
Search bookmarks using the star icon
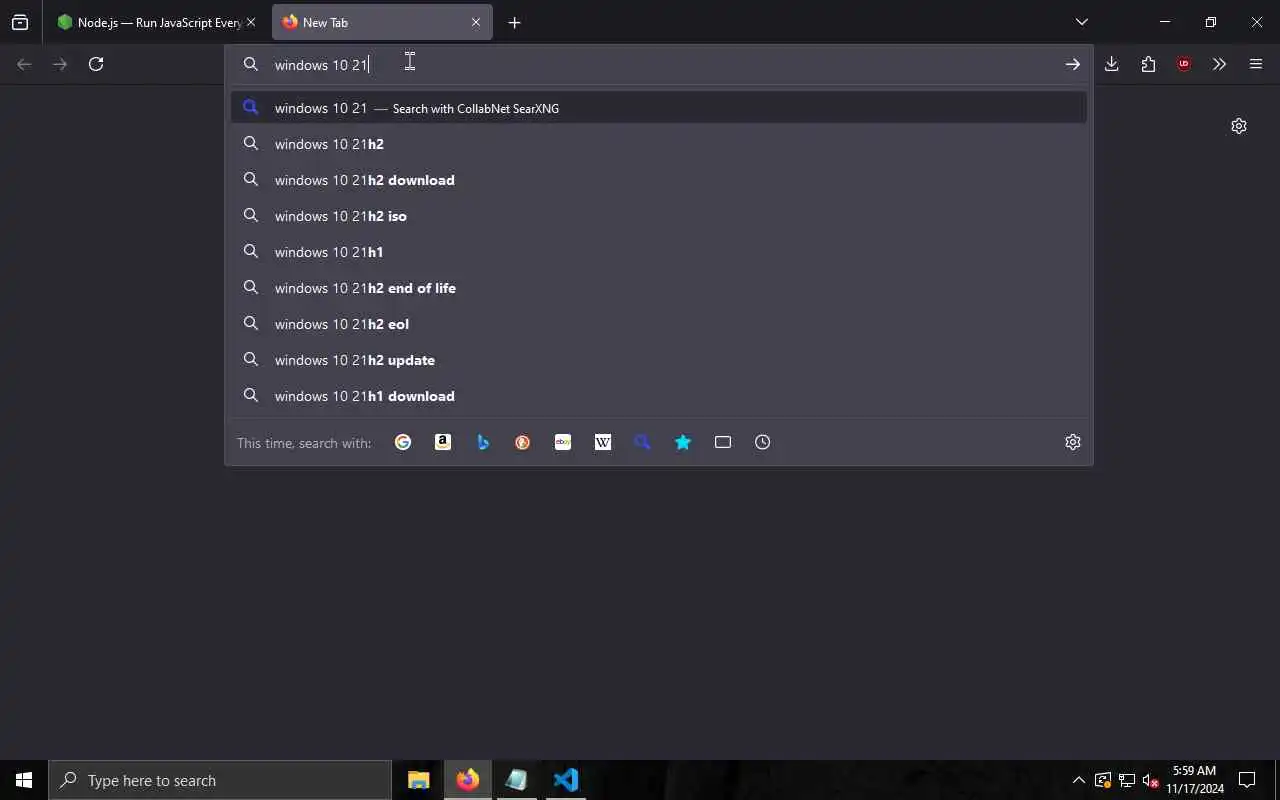pos(683,442)
